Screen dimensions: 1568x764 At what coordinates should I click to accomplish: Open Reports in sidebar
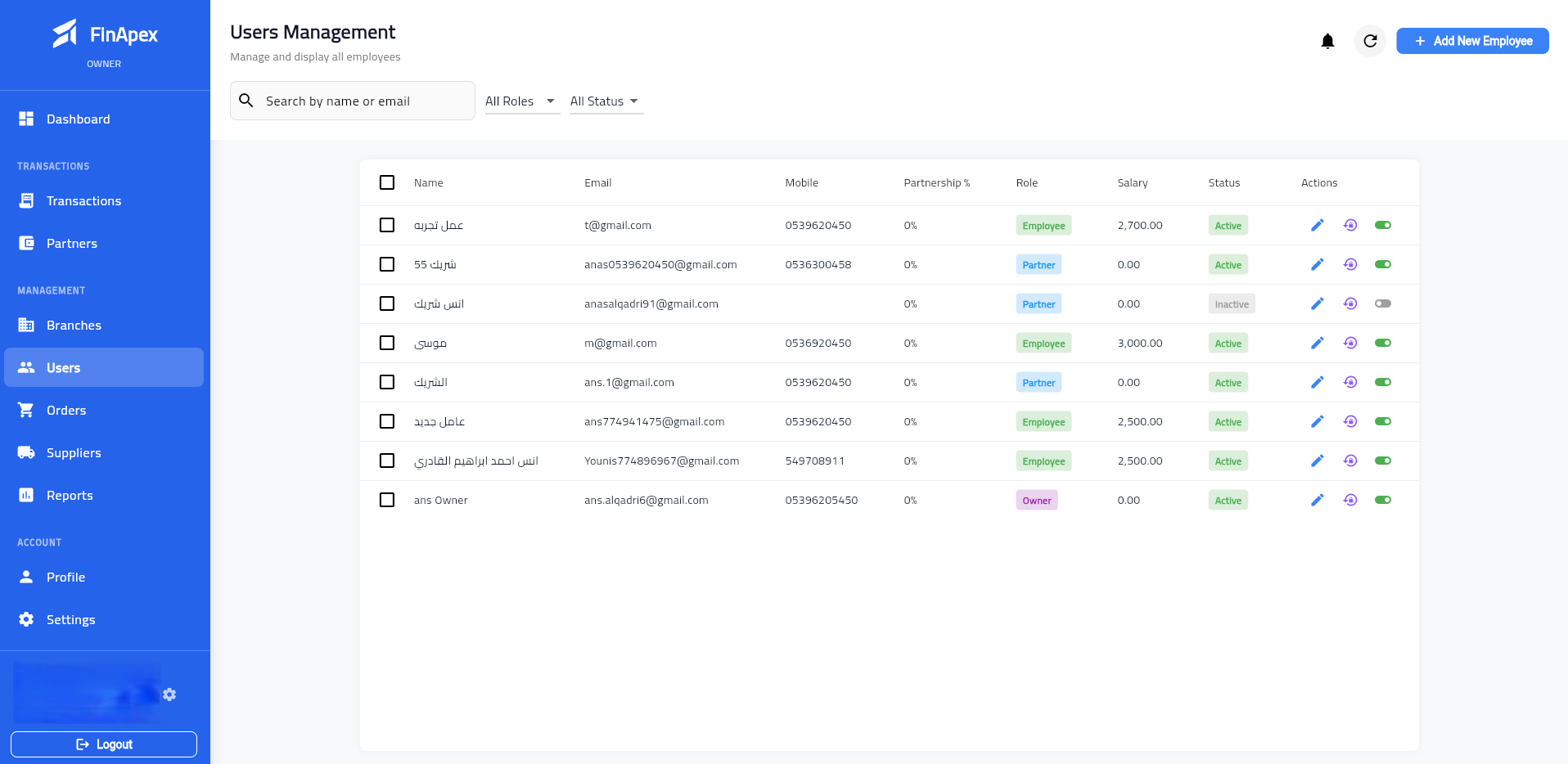104,495
